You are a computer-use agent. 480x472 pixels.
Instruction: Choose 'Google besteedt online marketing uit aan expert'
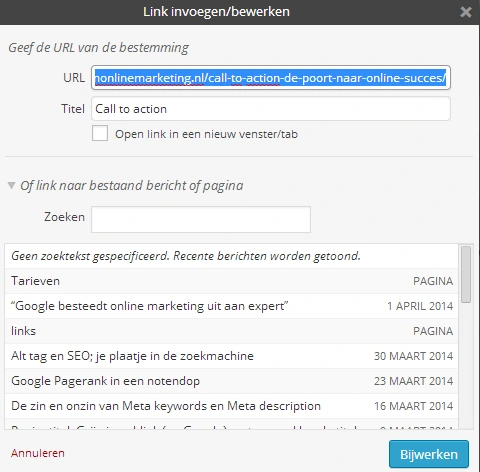(232, 306)
